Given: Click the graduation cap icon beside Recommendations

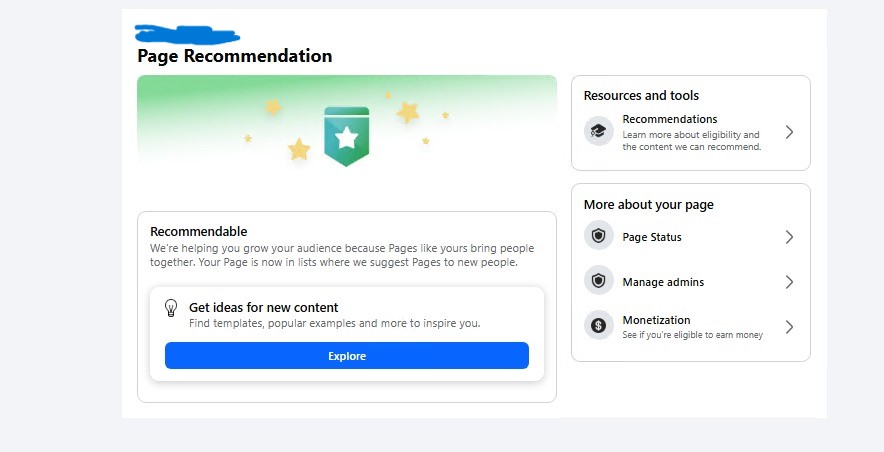Looking at the screenshot, I should click(x=598, y=131).
